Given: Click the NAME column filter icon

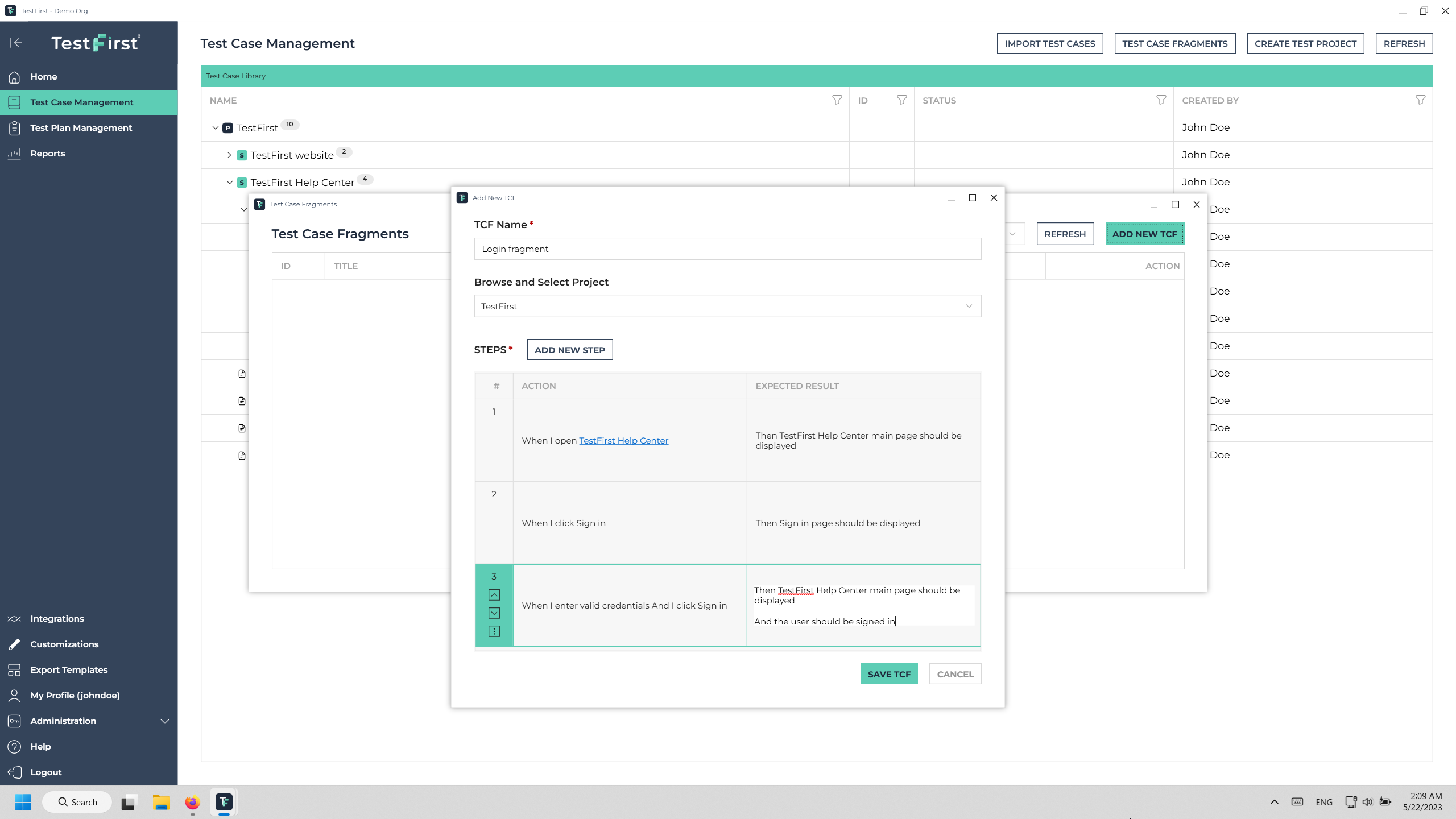Looking at the screenshot, I should [837, 100].
